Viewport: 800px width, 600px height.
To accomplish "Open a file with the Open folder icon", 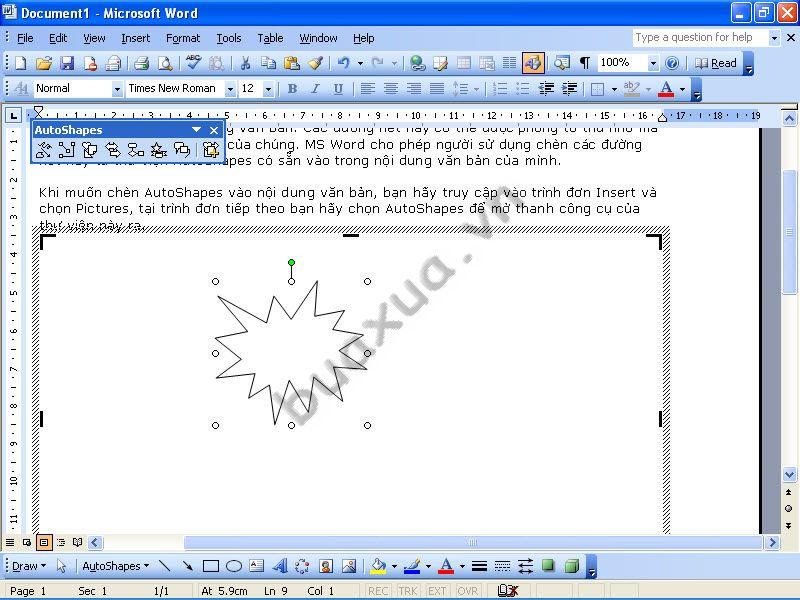I will coord(44,63).
